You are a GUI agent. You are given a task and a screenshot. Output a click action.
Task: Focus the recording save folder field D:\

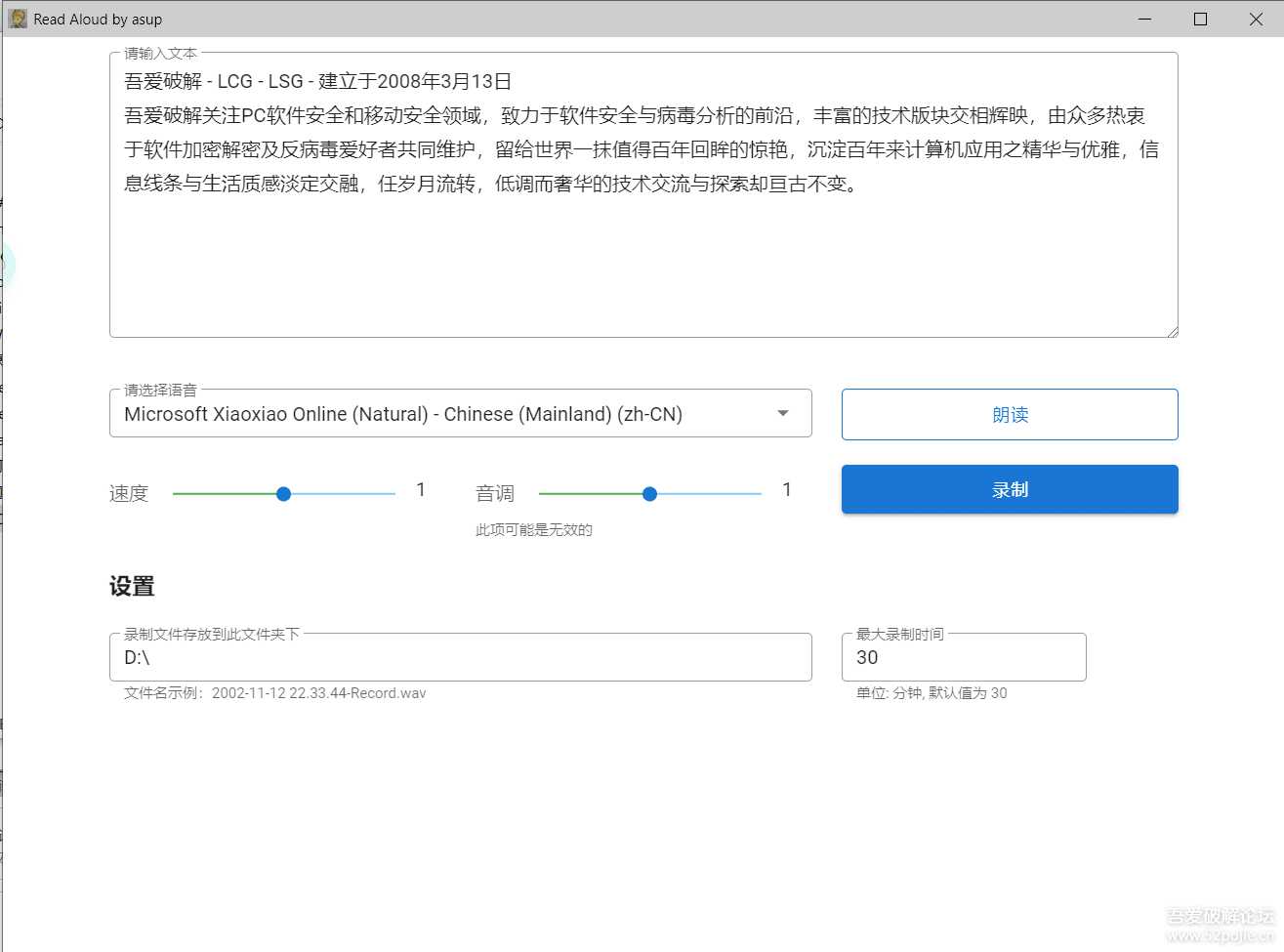point(460,658)
